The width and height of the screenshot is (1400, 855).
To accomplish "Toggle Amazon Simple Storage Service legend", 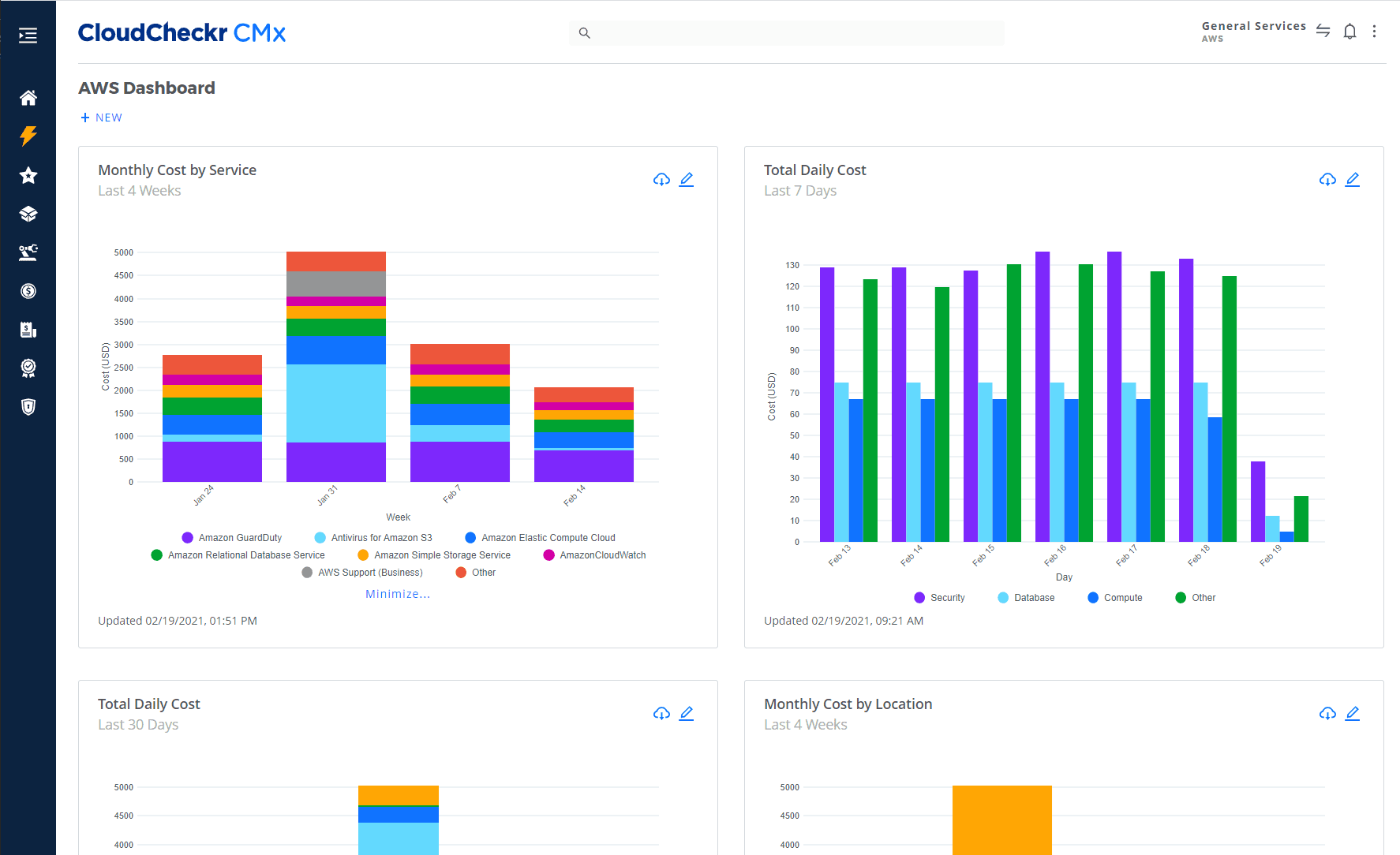I will 434,555.
